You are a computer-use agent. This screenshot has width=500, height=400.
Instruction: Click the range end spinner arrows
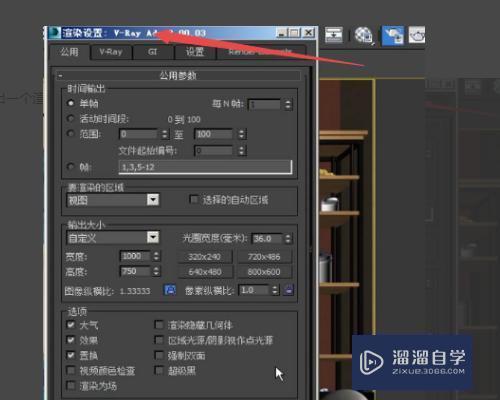click(242, 134)
